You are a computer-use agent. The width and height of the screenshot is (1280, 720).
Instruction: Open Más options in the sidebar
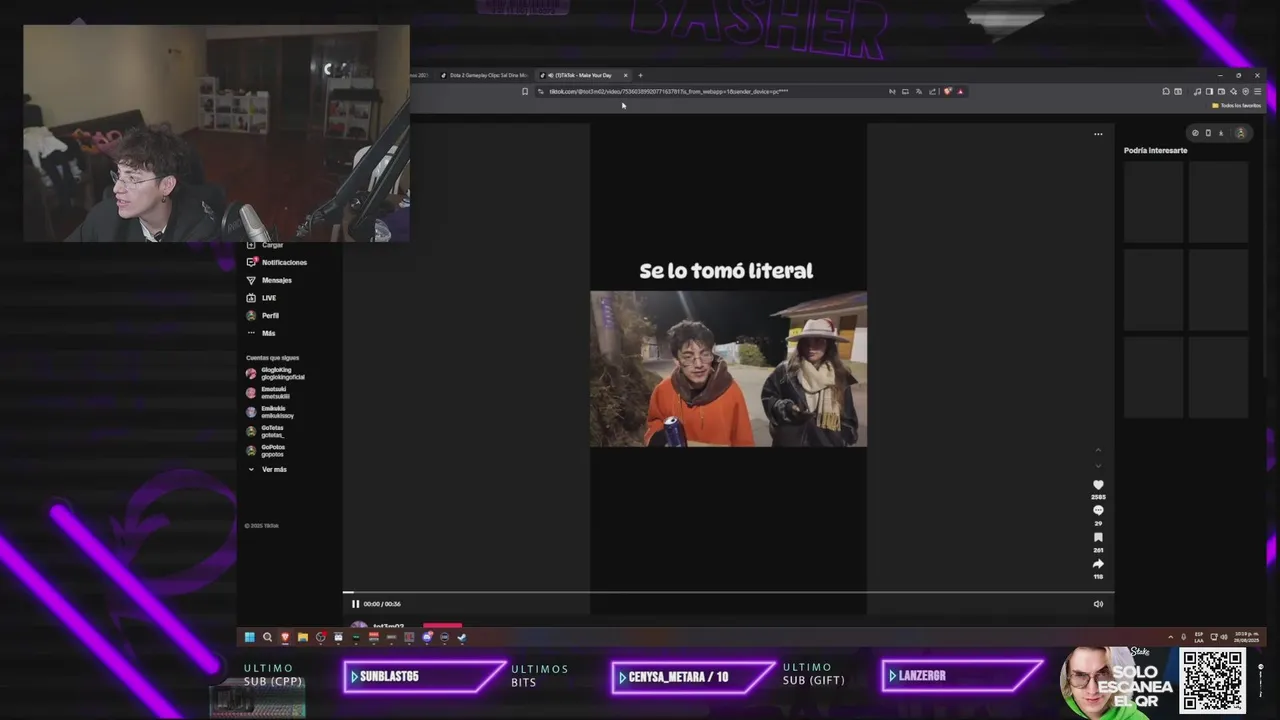(261, 333)
